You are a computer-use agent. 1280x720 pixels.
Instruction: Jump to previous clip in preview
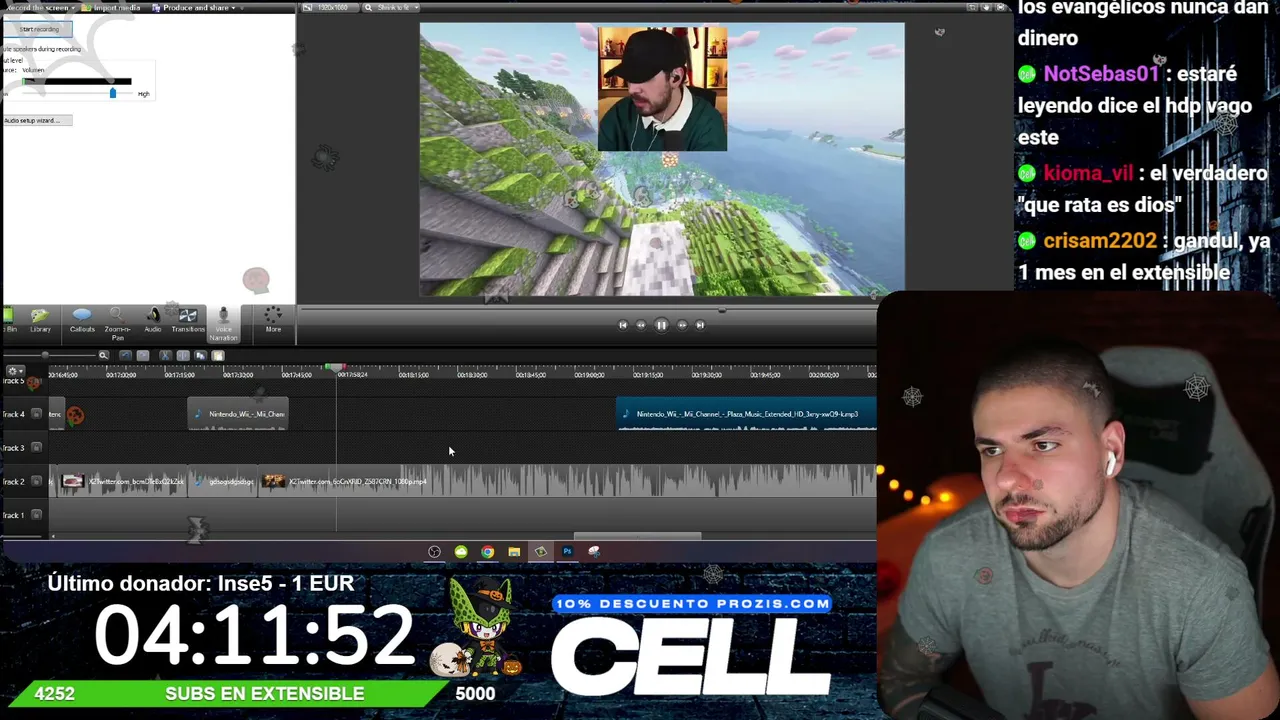[x=622, y=325]
